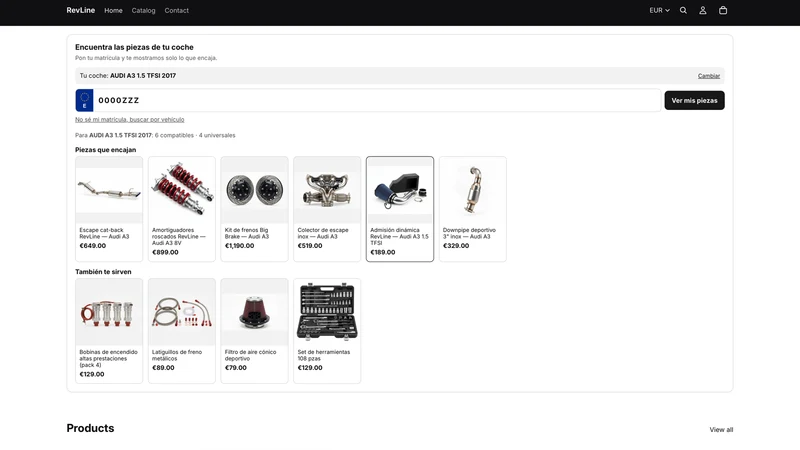Click the View all link
The height and width of the screenshot is (450, 800).
[x=721, y=430]
